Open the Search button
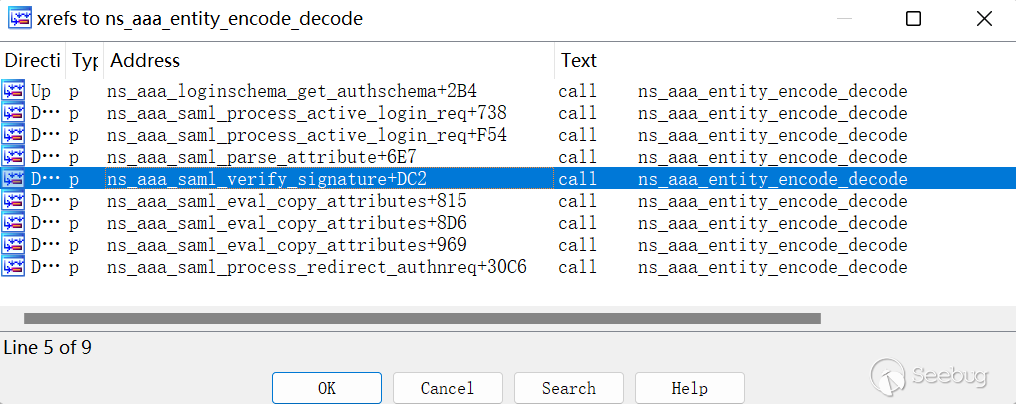Image resolution: width=1016 pixels, height=404 pixels. point(569,388)
